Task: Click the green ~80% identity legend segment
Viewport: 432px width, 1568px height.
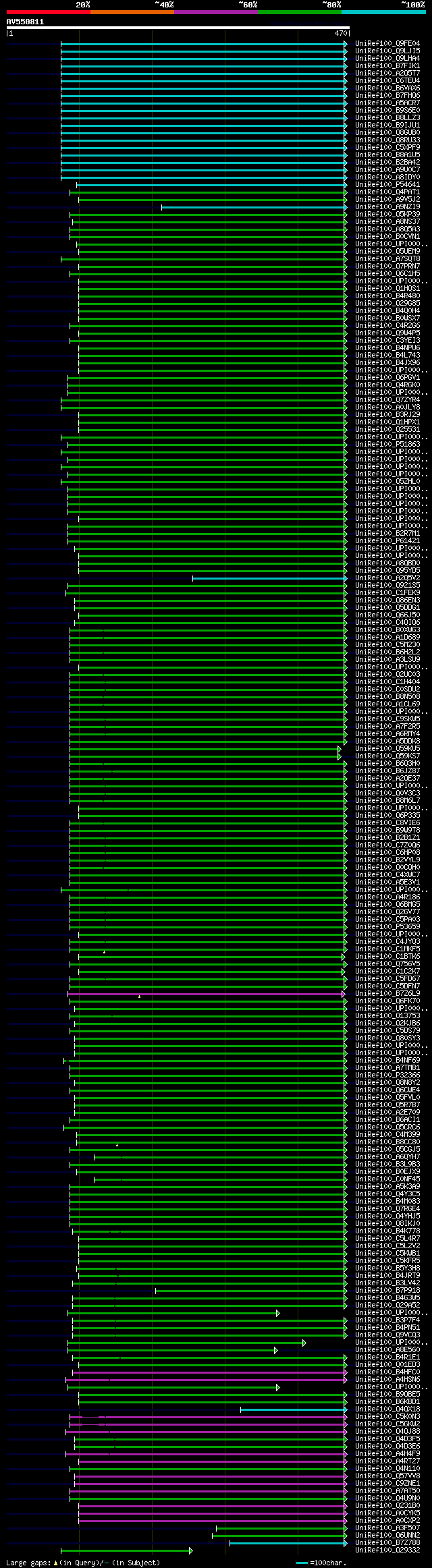Action: pyautogui.click(x=300, y=11)
